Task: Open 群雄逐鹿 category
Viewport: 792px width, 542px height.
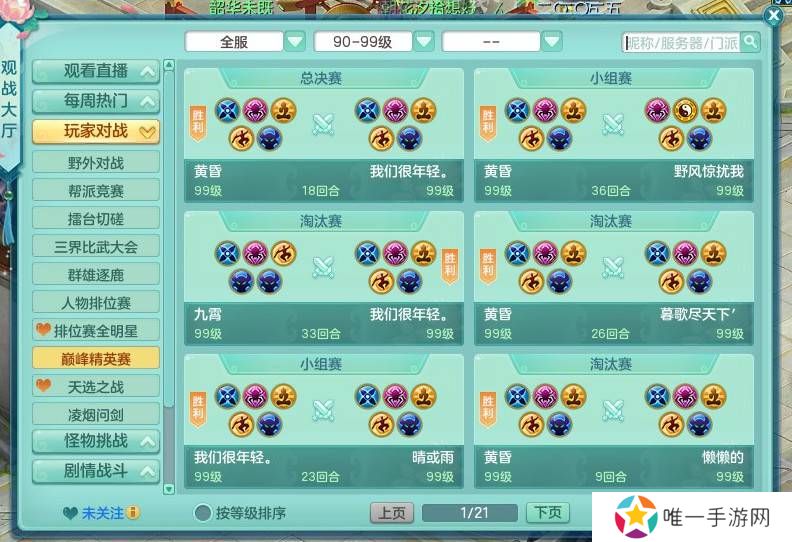Action: 96,275
